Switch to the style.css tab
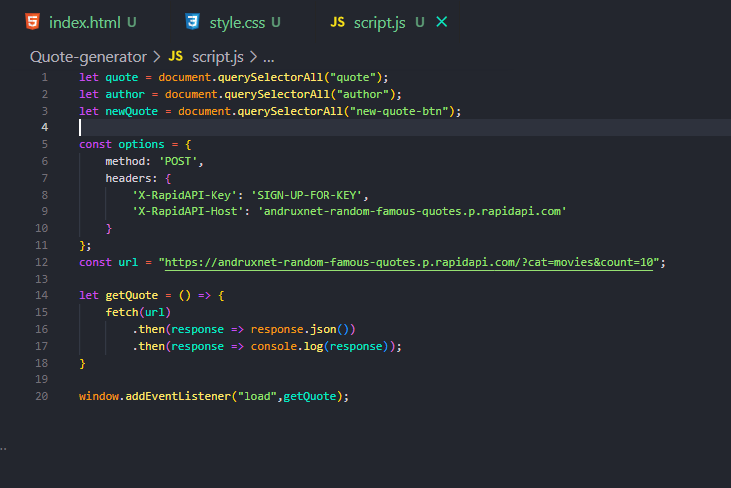 coord(237,22)
